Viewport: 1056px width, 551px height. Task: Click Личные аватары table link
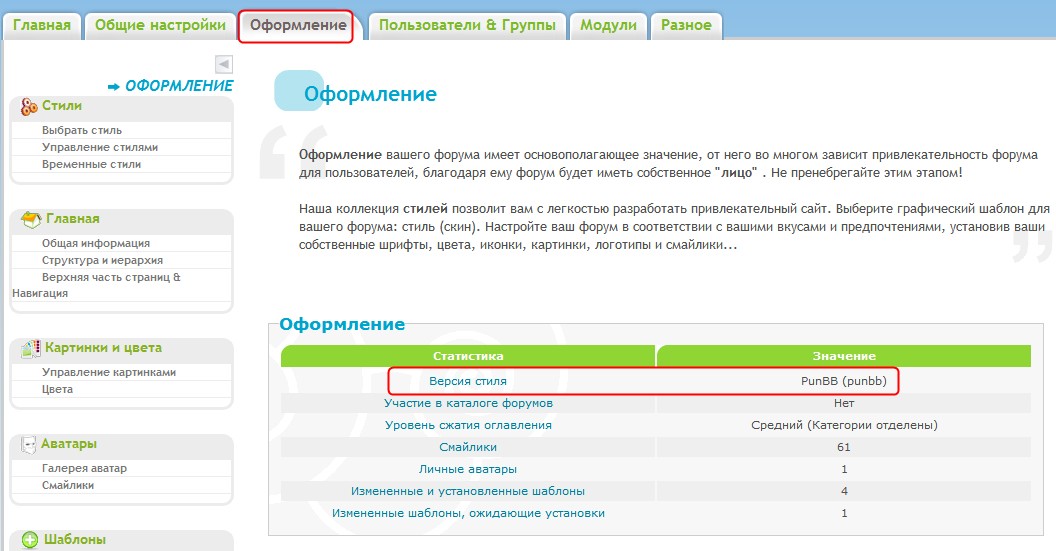pos(468,469)
